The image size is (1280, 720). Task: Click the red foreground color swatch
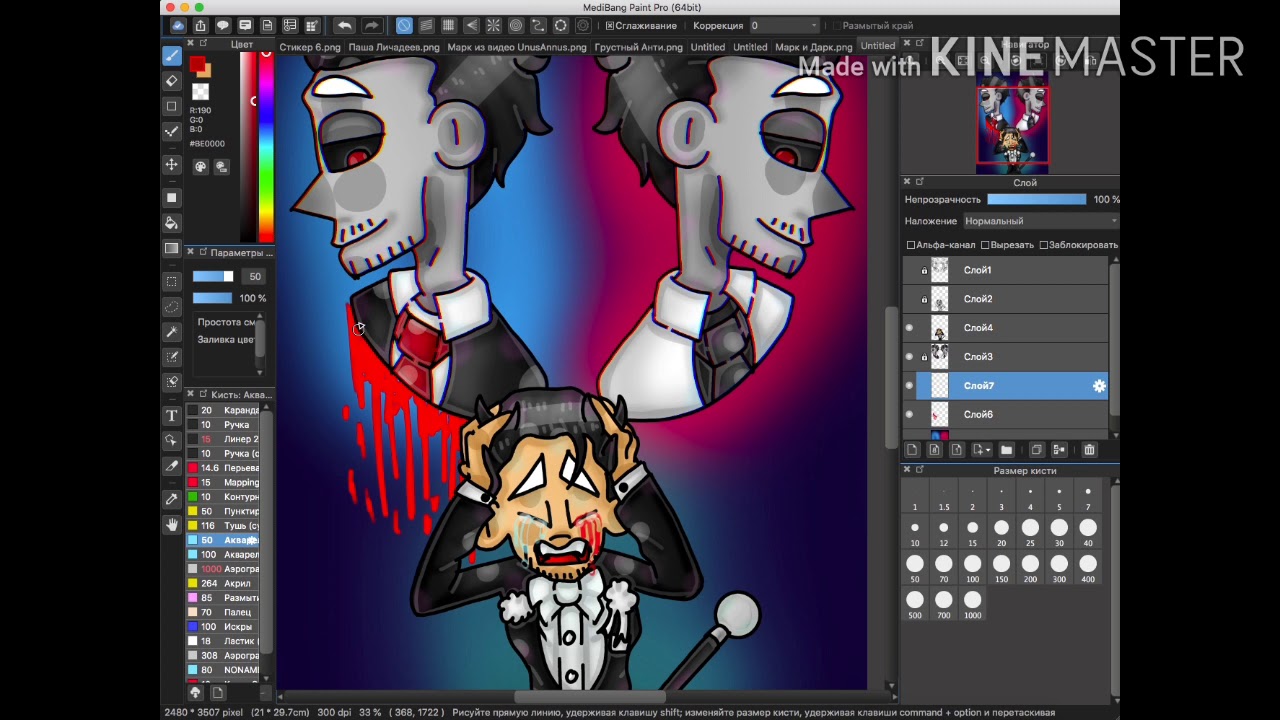(197, 65)
